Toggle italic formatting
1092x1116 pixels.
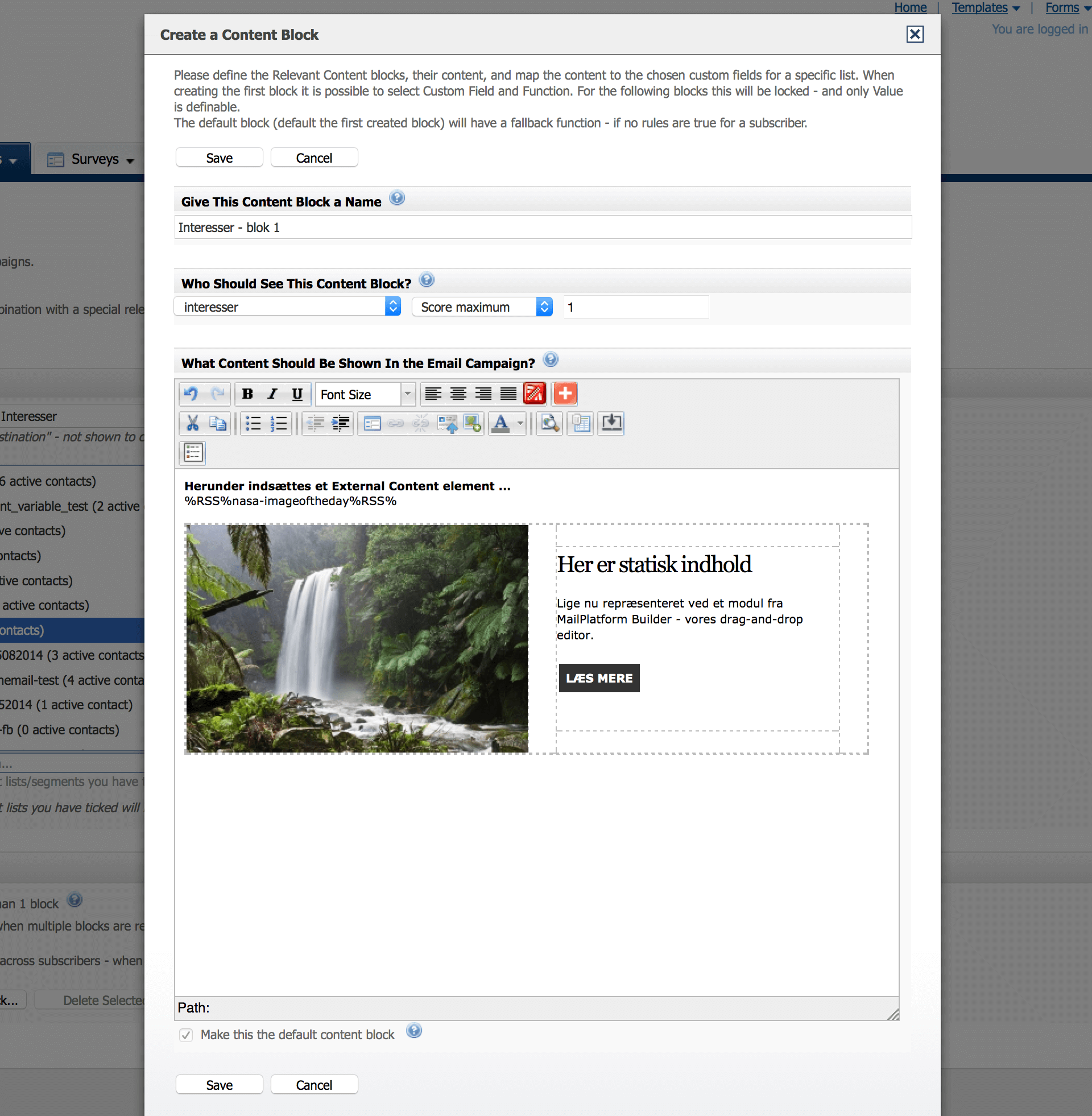coord(272,394)
